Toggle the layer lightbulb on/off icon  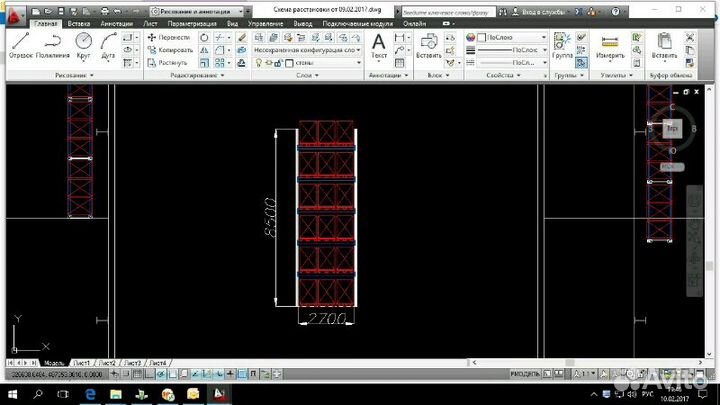[x=257, y=61]
